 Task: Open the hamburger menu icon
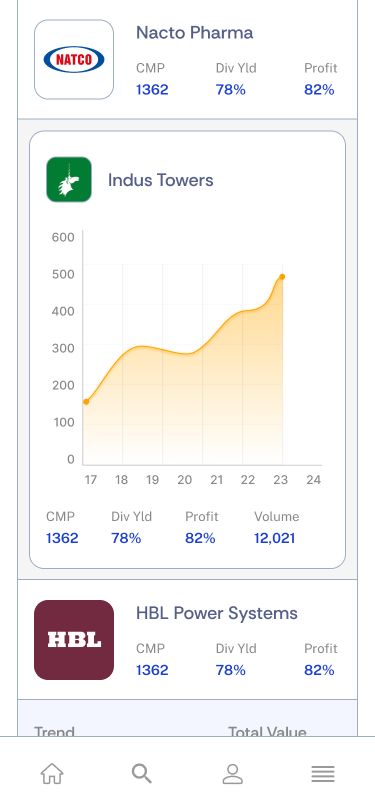pos(323,774)
